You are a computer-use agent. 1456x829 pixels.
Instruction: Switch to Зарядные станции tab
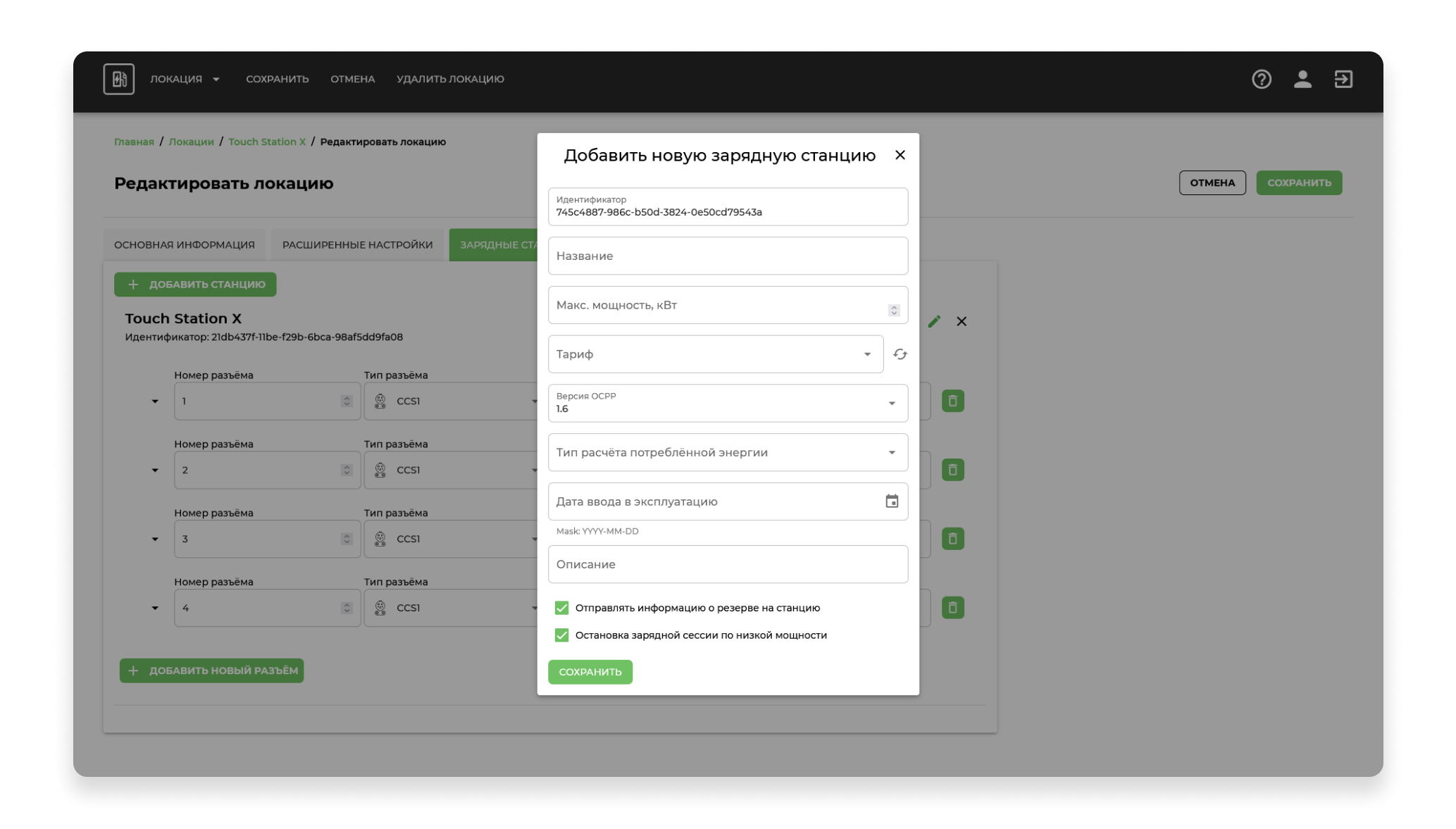click(493, 244)
